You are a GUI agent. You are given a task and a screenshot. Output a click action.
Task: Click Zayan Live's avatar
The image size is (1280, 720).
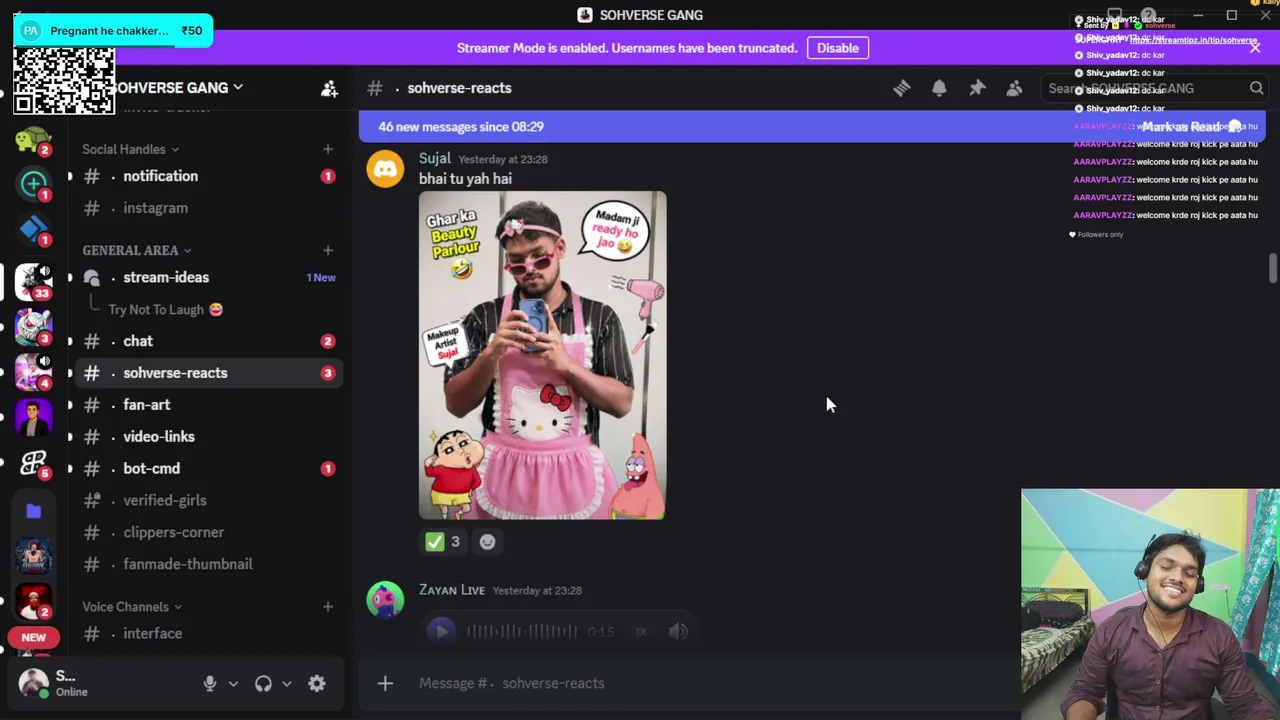(x=385, y=600)
